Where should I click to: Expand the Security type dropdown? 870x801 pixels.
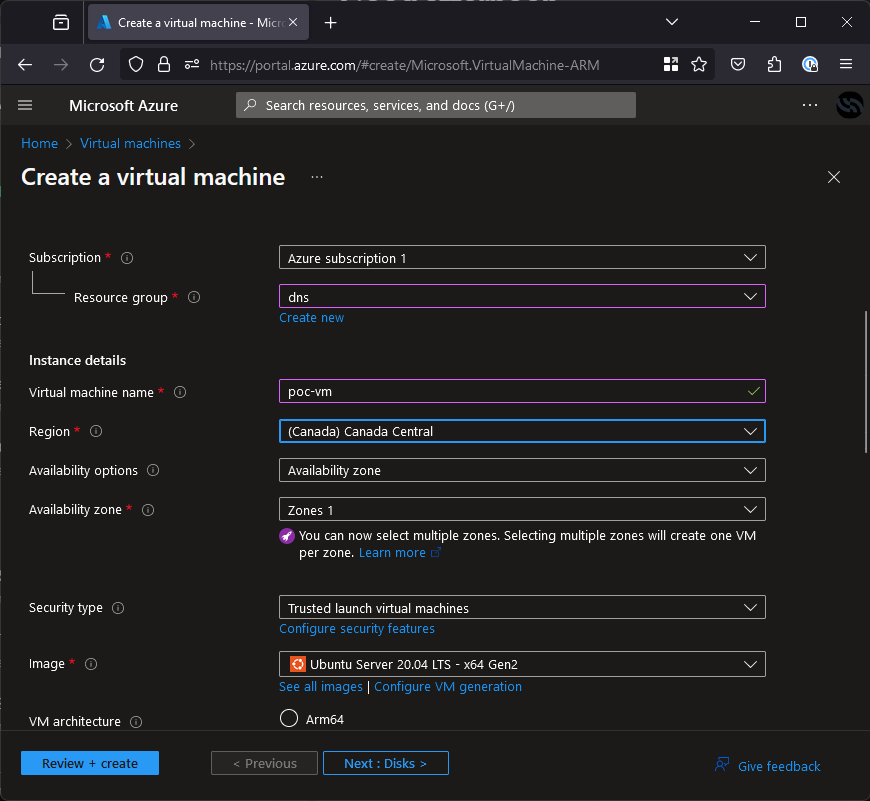coord(522,607)
